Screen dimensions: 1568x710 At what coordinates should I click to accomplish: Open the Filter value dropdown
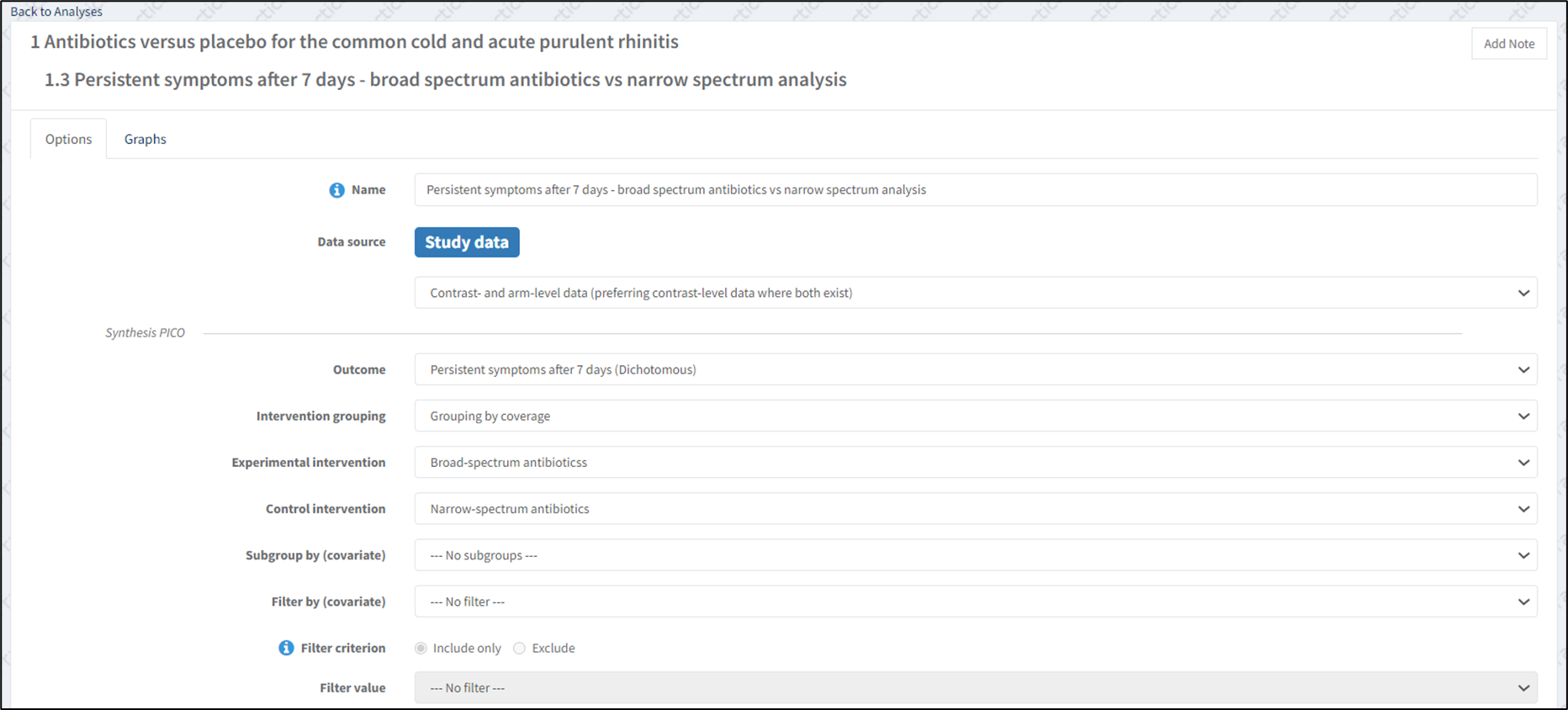point(975,687)
